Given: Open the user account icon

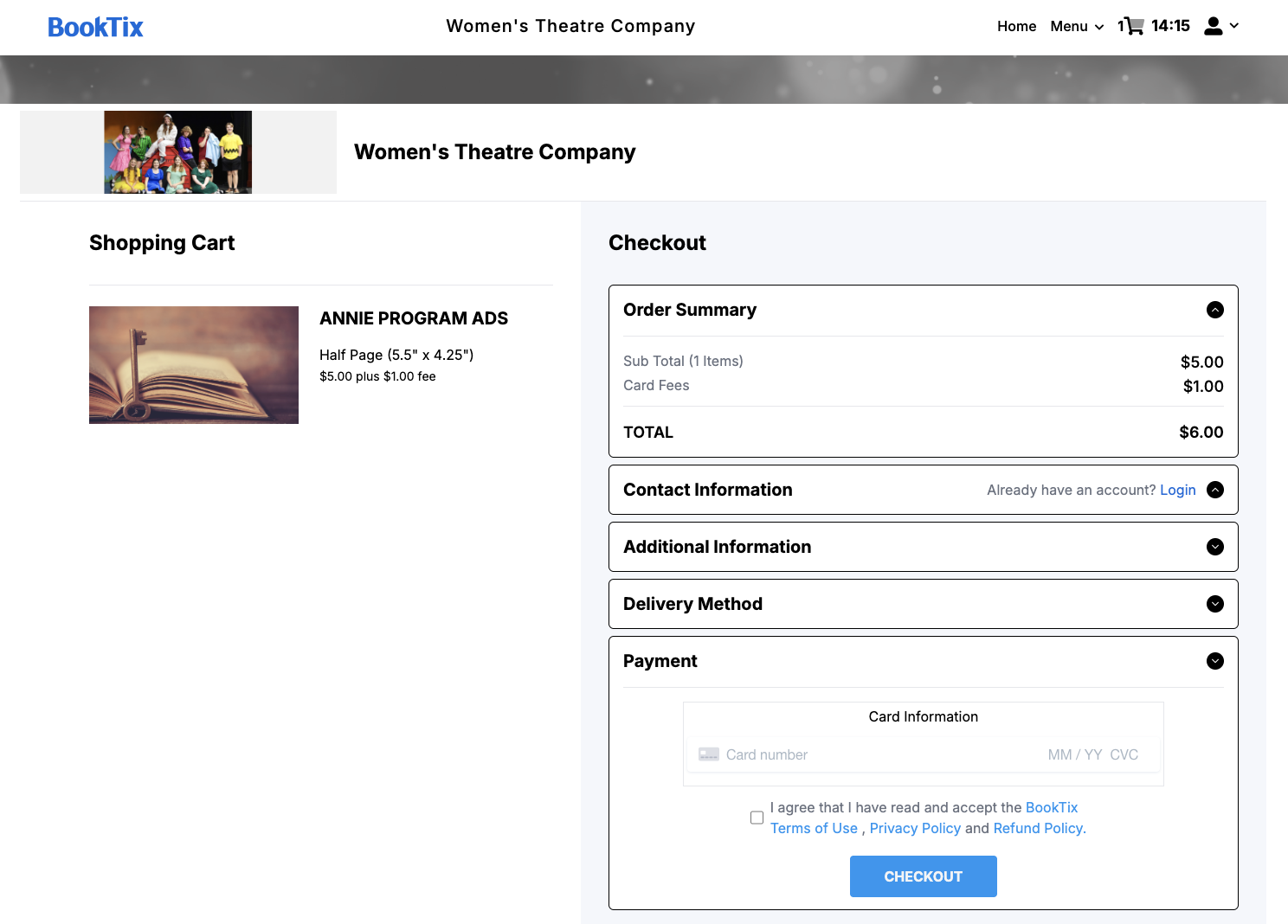Looking at the screenshot, I should pos(1214,26).
